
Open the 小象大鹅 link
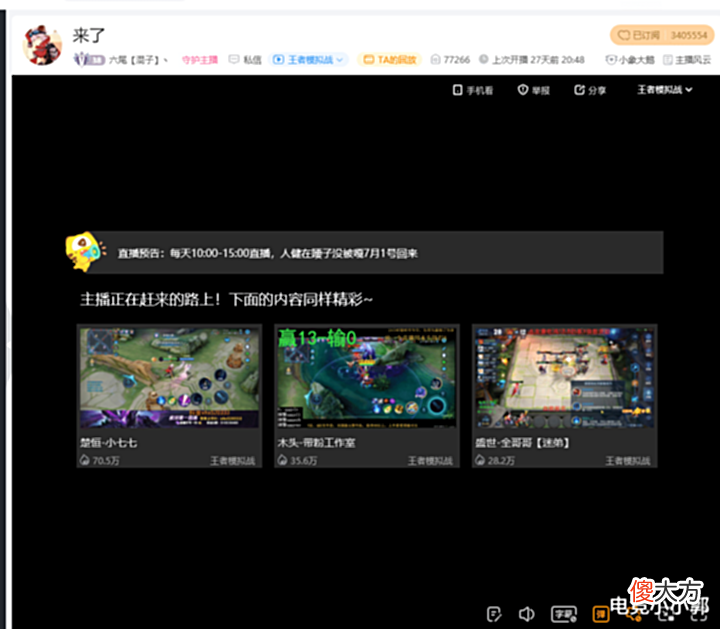630,60
